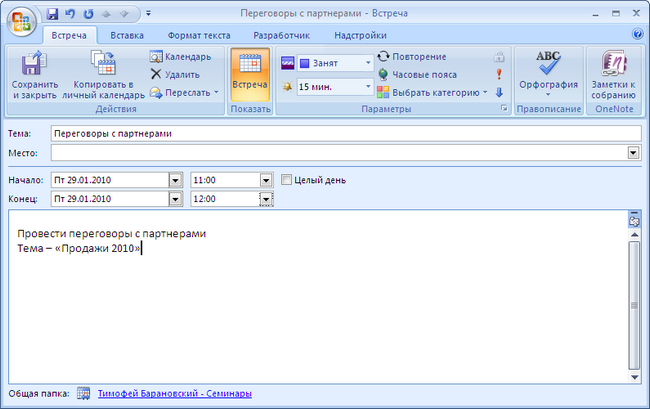Open link Тимофей Барановский - Семинары
Screen dimensions: 650x409
click(174, 394)
